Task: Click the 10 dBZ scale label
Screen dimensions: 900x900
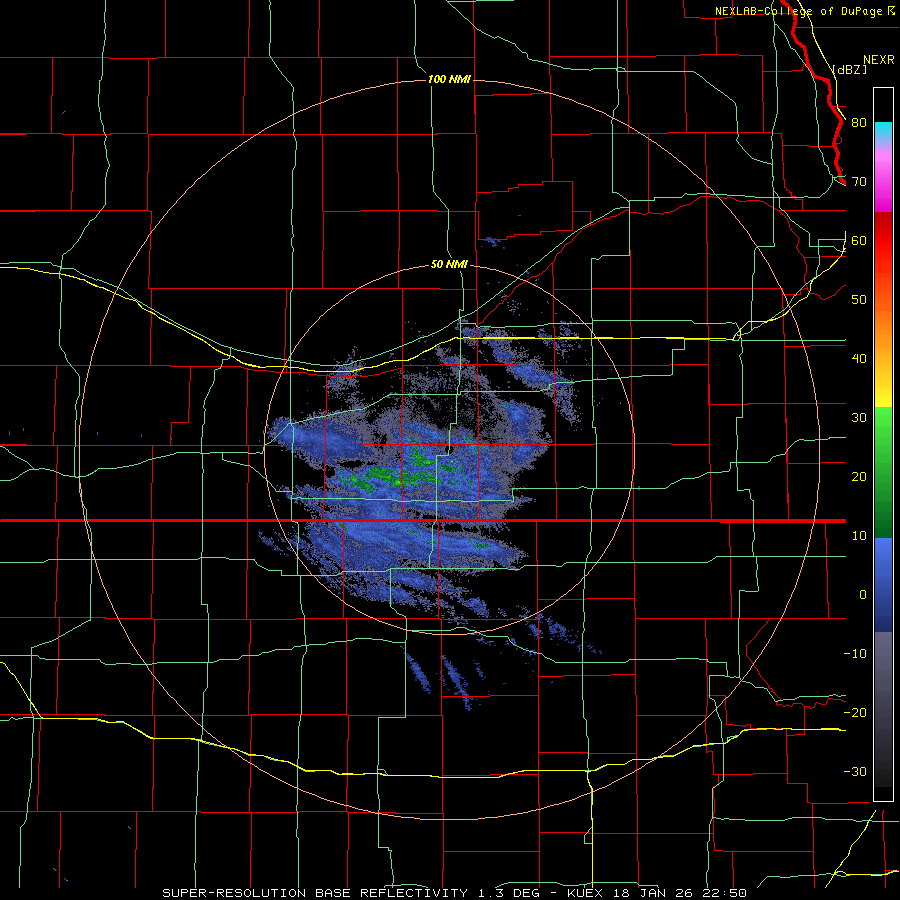Action: 859,536
